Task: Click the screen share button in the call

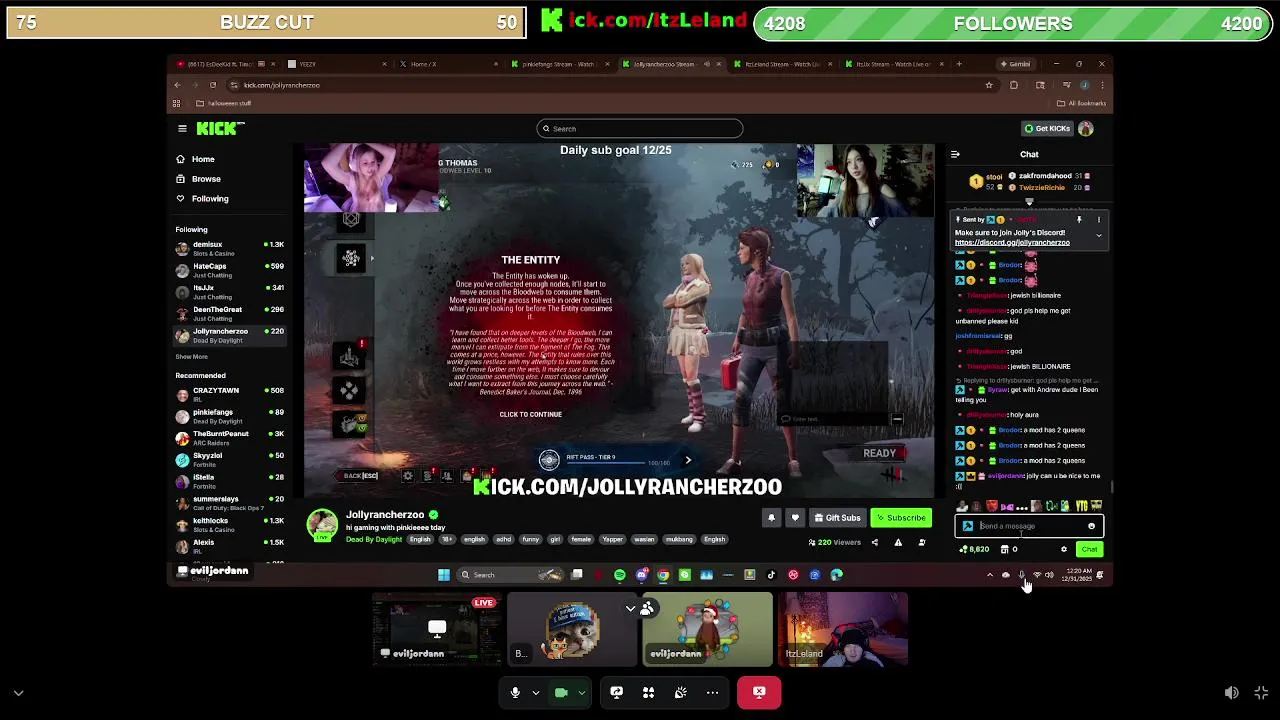Action: (x=616, y=692)
